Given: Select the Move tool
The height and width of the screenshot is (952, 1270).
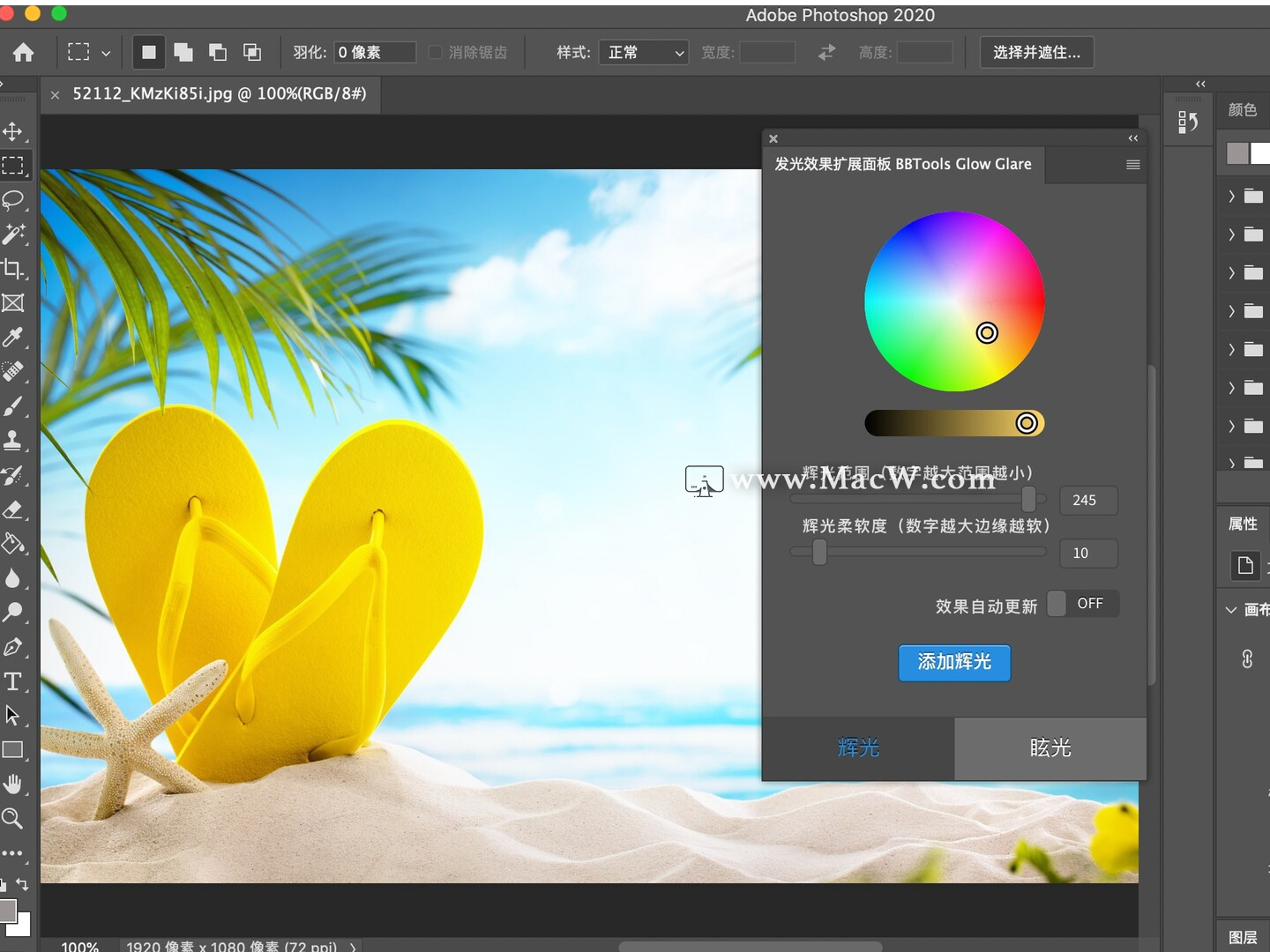Looking at the screenshot, I should click(x=14, y=132).
